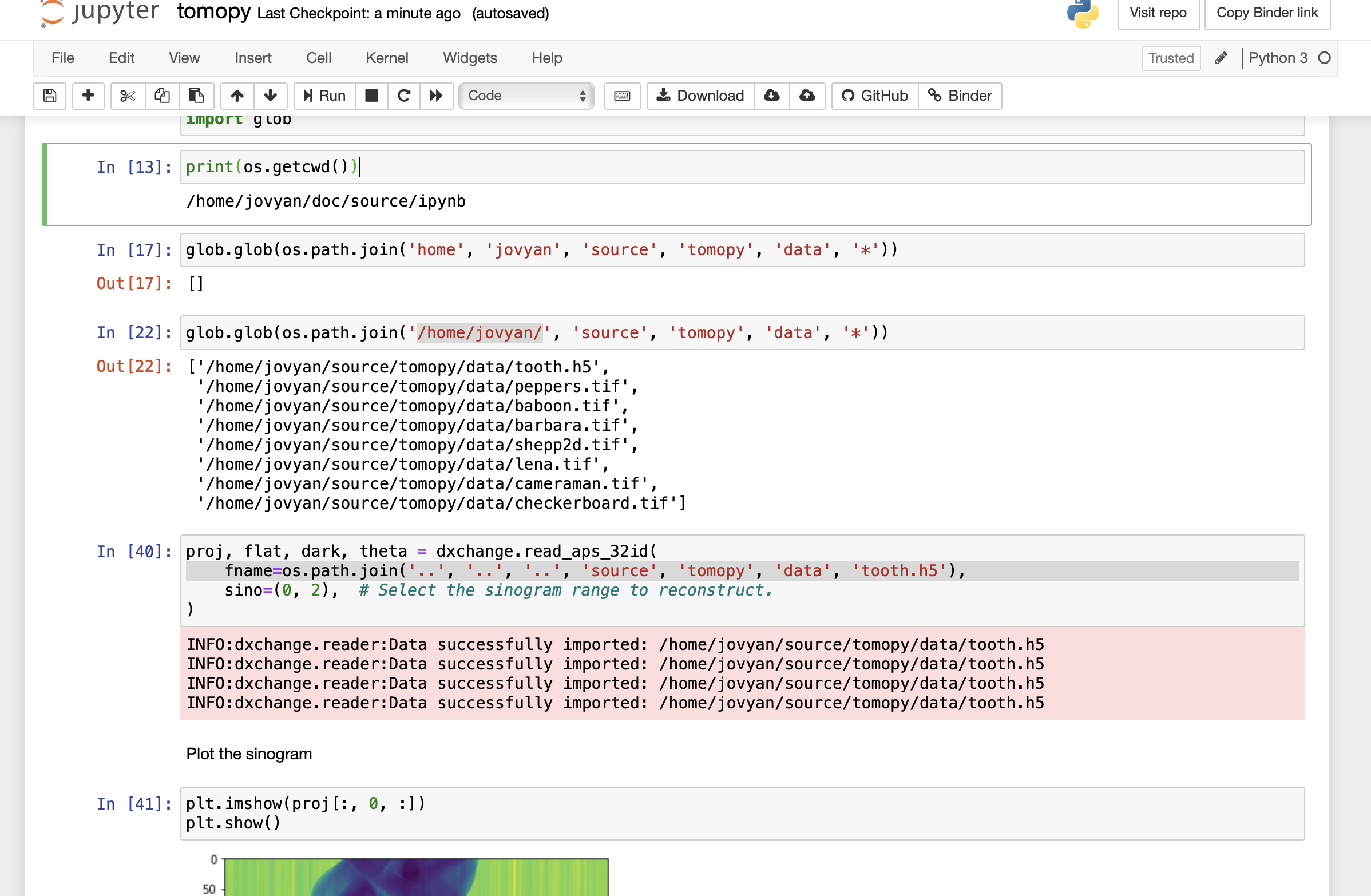
Task: Click the Binder toolbar button
Action: click(960, 96)
